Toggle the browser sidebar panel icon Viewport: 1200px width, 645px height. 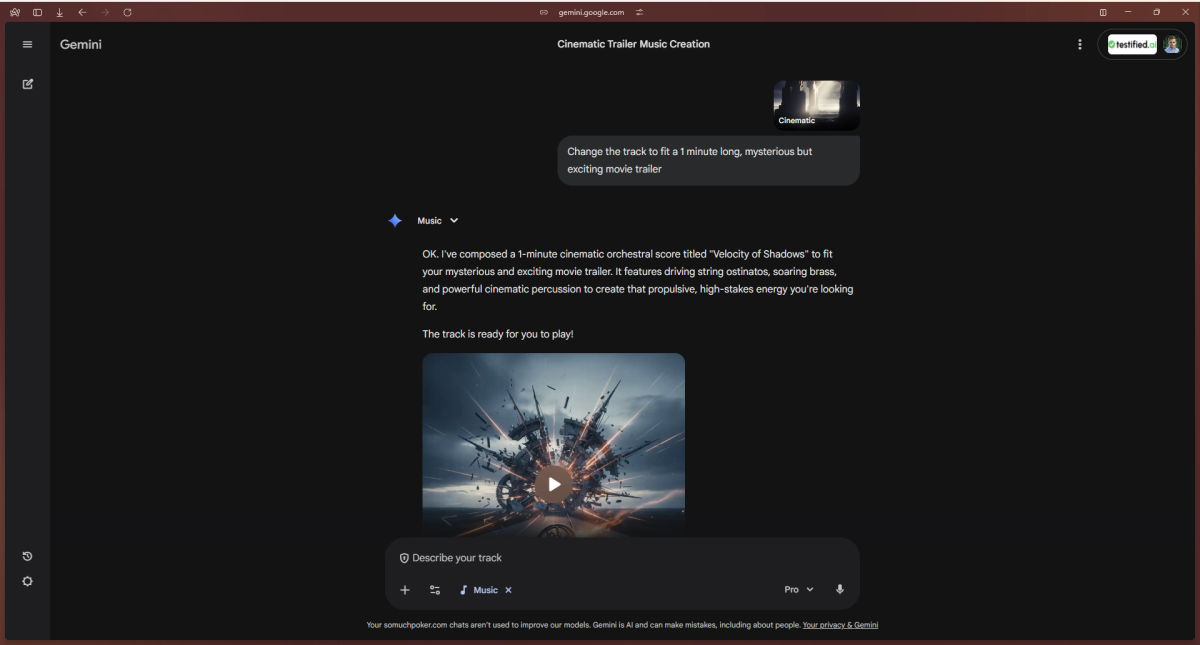[x=37, y=12]
